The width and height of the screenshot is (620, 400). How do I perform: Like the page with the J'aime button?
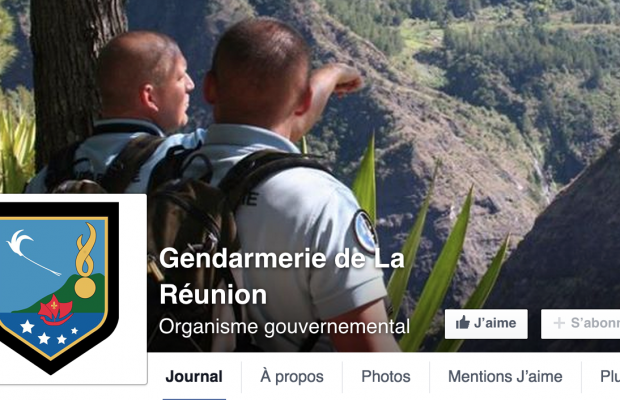(x=486, y=324)
